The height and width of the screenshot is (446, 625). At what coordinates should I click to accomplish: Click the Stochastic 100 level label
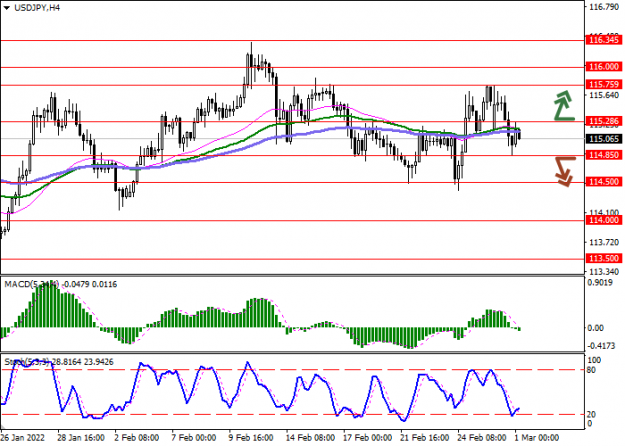pos(594,360)
